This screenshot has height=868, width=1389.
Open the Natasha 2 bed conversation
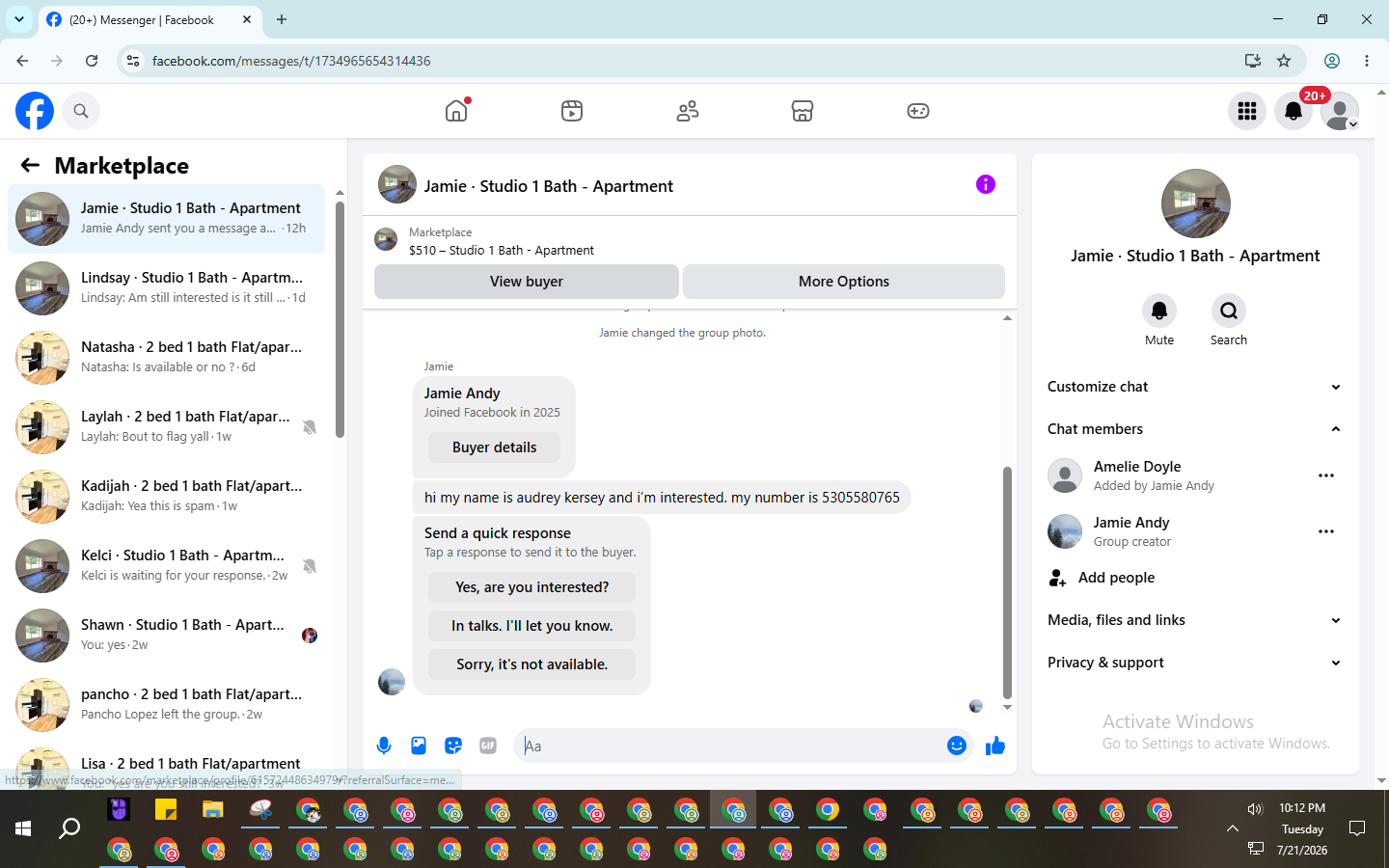[166, 358]
